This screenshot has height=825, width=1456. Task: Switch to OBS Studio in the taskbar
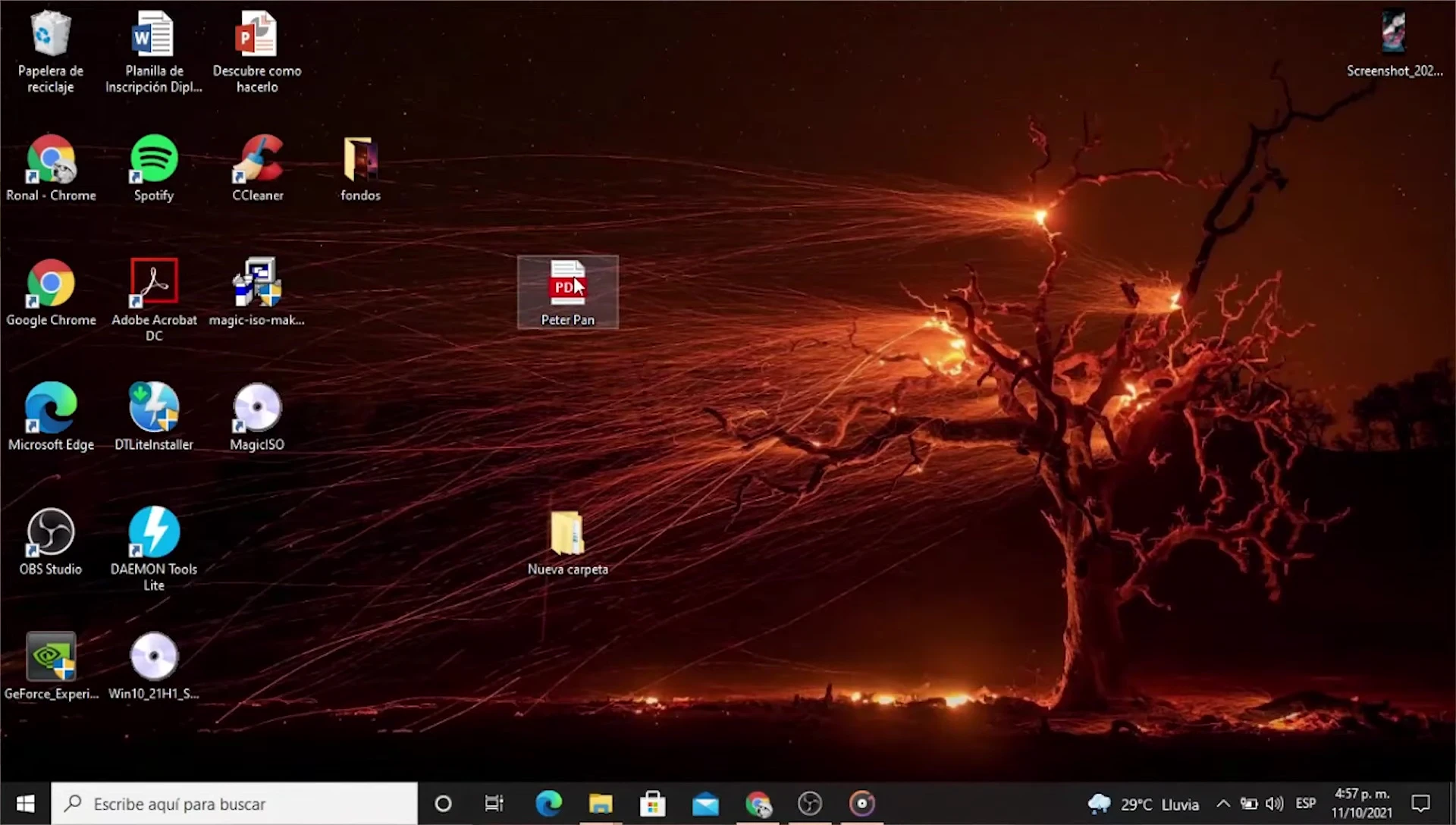(x=810, y=804)
